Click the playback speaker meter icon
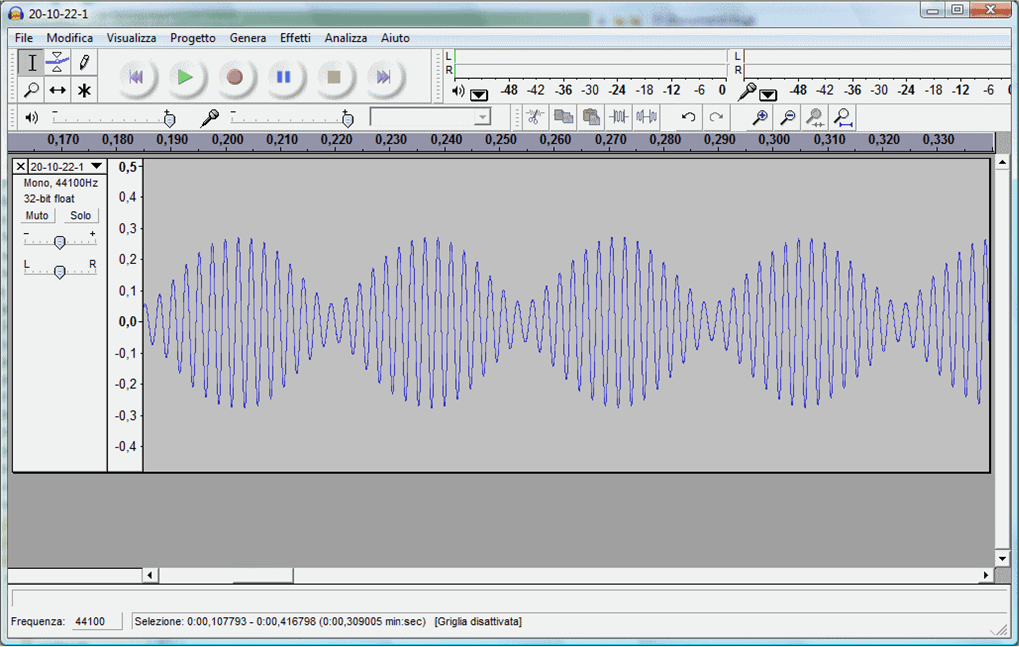 click(458, 91)
